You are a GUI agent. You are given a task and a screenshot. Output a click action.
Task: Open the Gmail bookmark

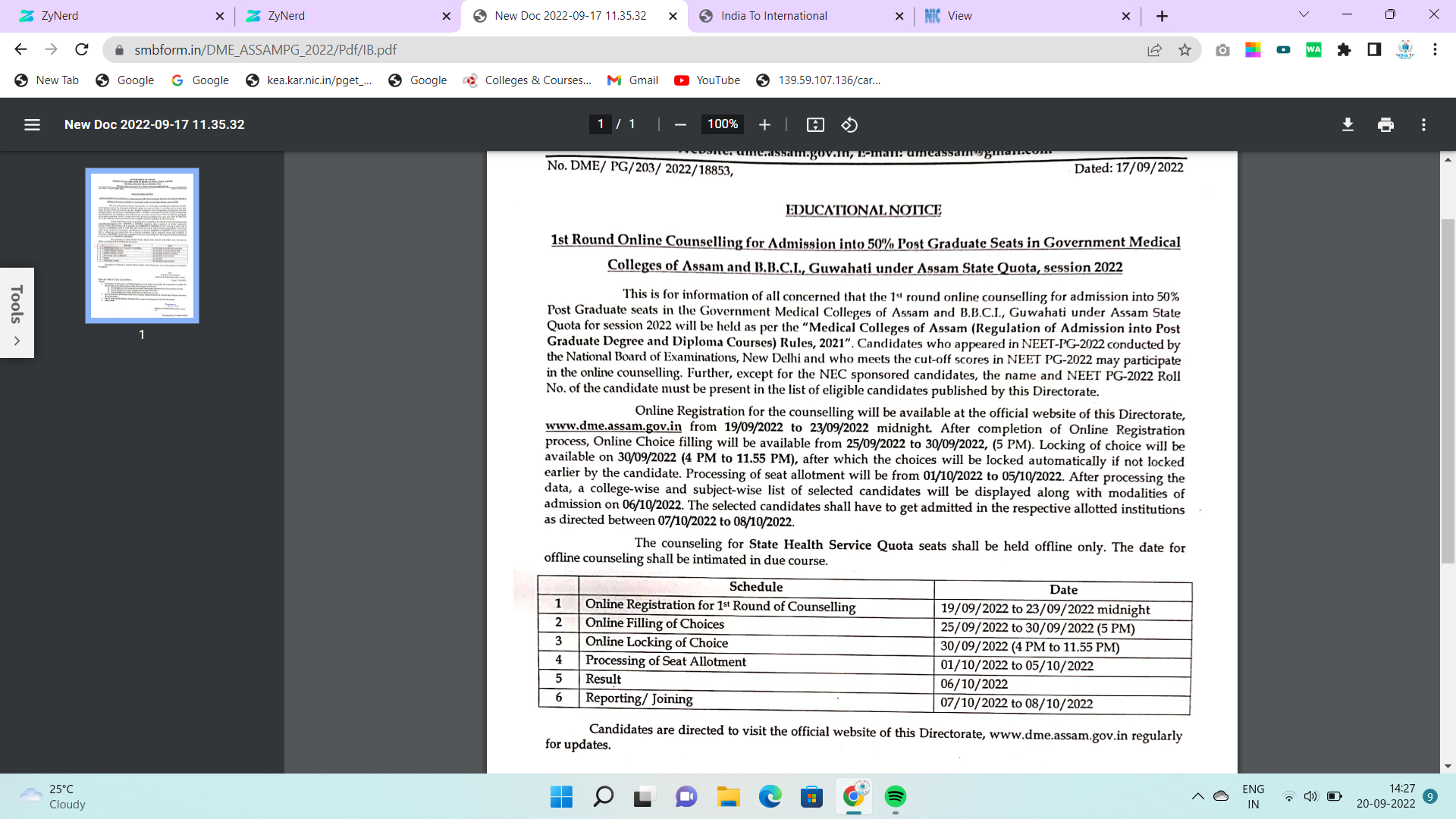(632, 80)
